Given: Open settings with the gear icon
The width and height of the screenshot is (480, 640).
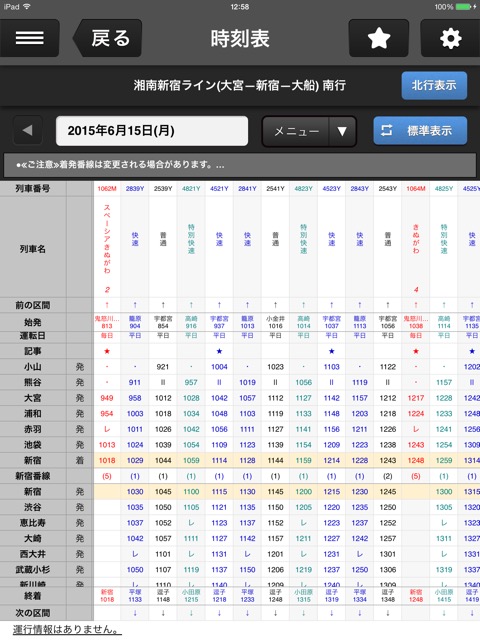Looking at the screenshot, I should coord(451,38).
